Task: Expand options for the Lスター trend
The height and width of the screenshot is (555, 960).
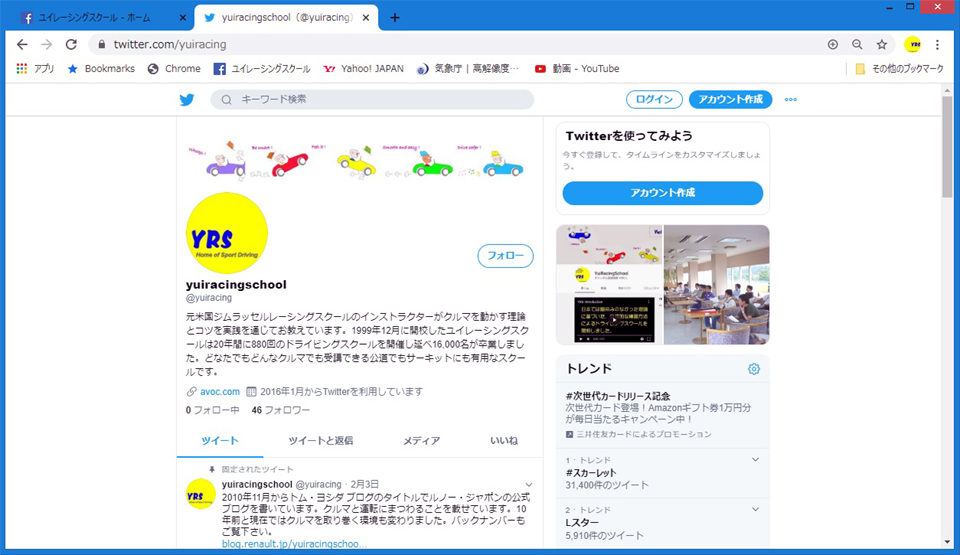Action: tap(755, 510)
